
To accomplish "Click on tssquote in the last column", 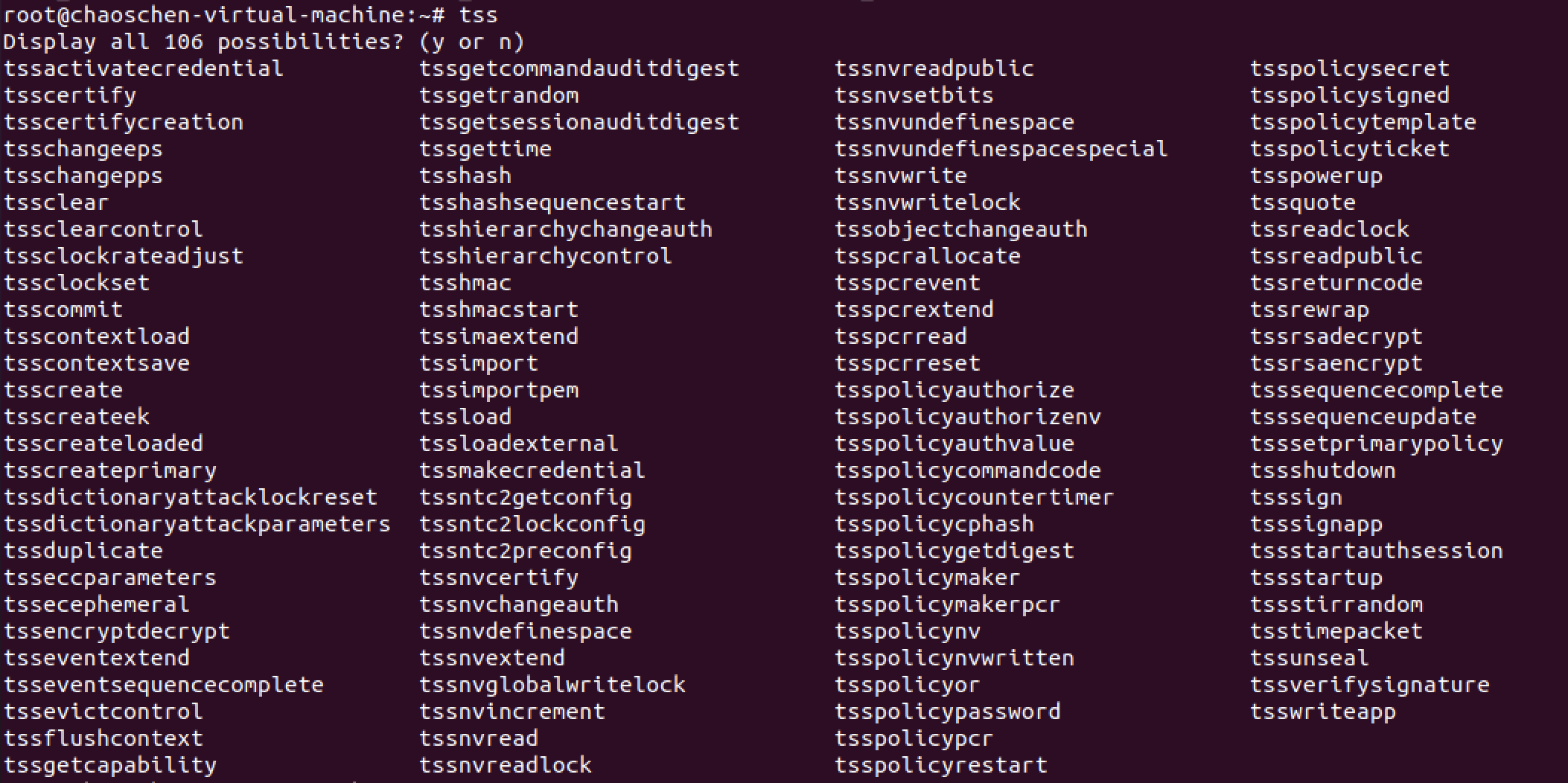I will point(1303,202).
